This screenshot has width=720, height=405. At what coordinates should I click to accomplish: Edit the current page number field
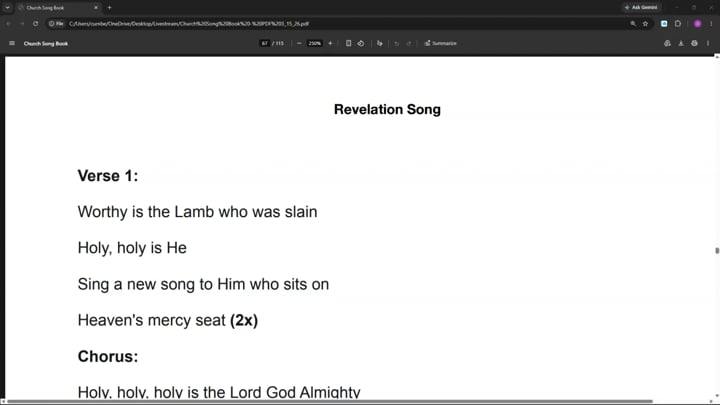coord(264,43)
